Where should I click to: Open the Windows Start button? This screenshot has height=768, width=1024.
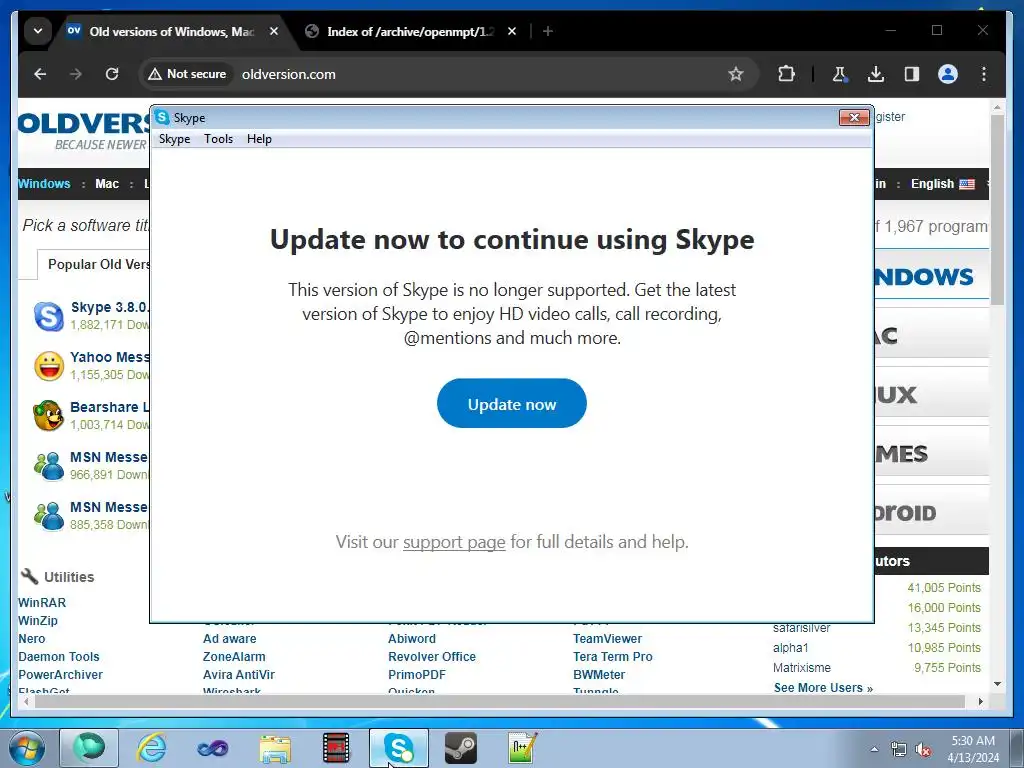(x=27, y=748)
